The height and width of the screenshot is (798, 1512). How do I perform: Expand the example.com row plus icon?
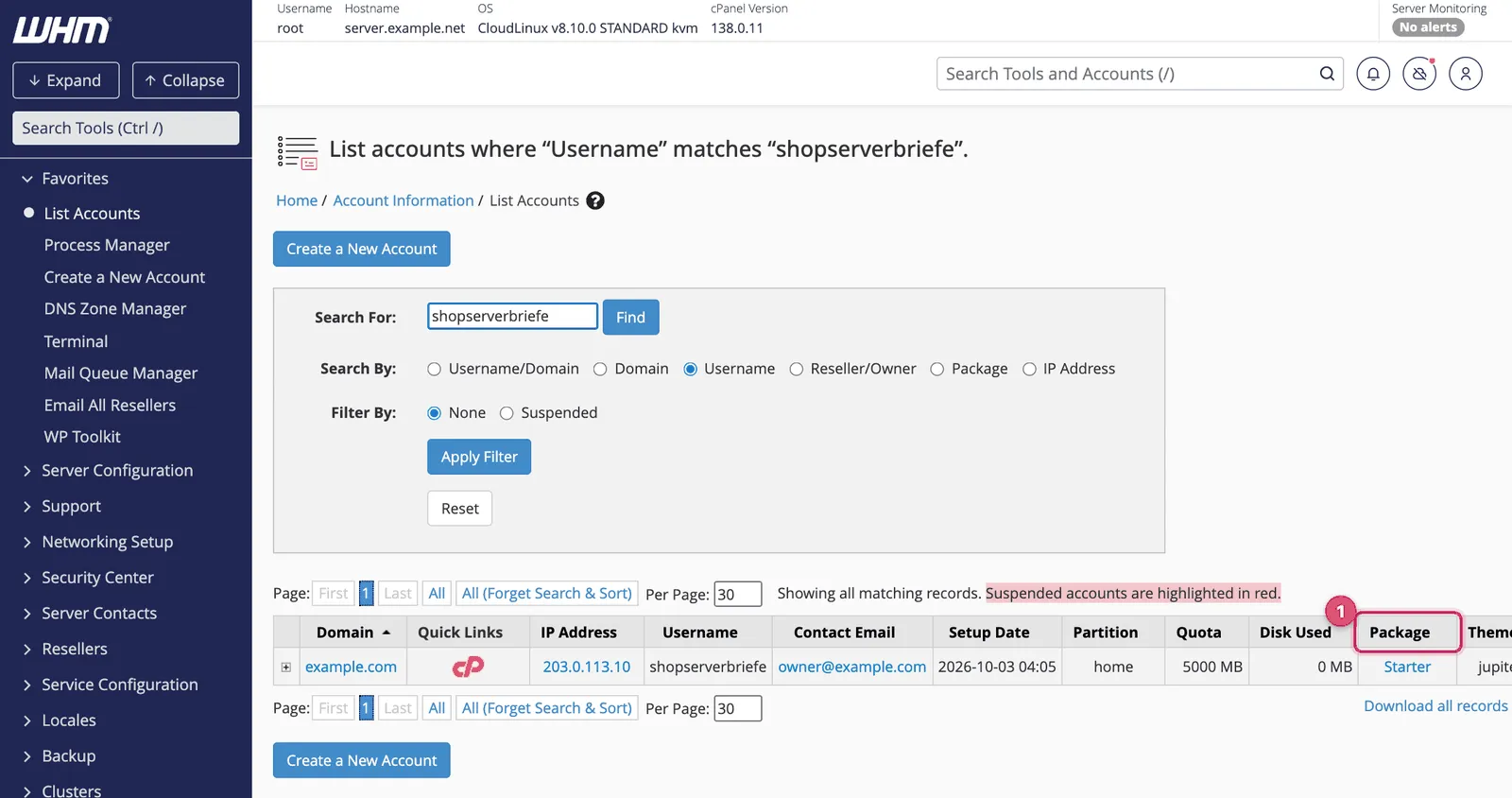click(x=286, y=668)
